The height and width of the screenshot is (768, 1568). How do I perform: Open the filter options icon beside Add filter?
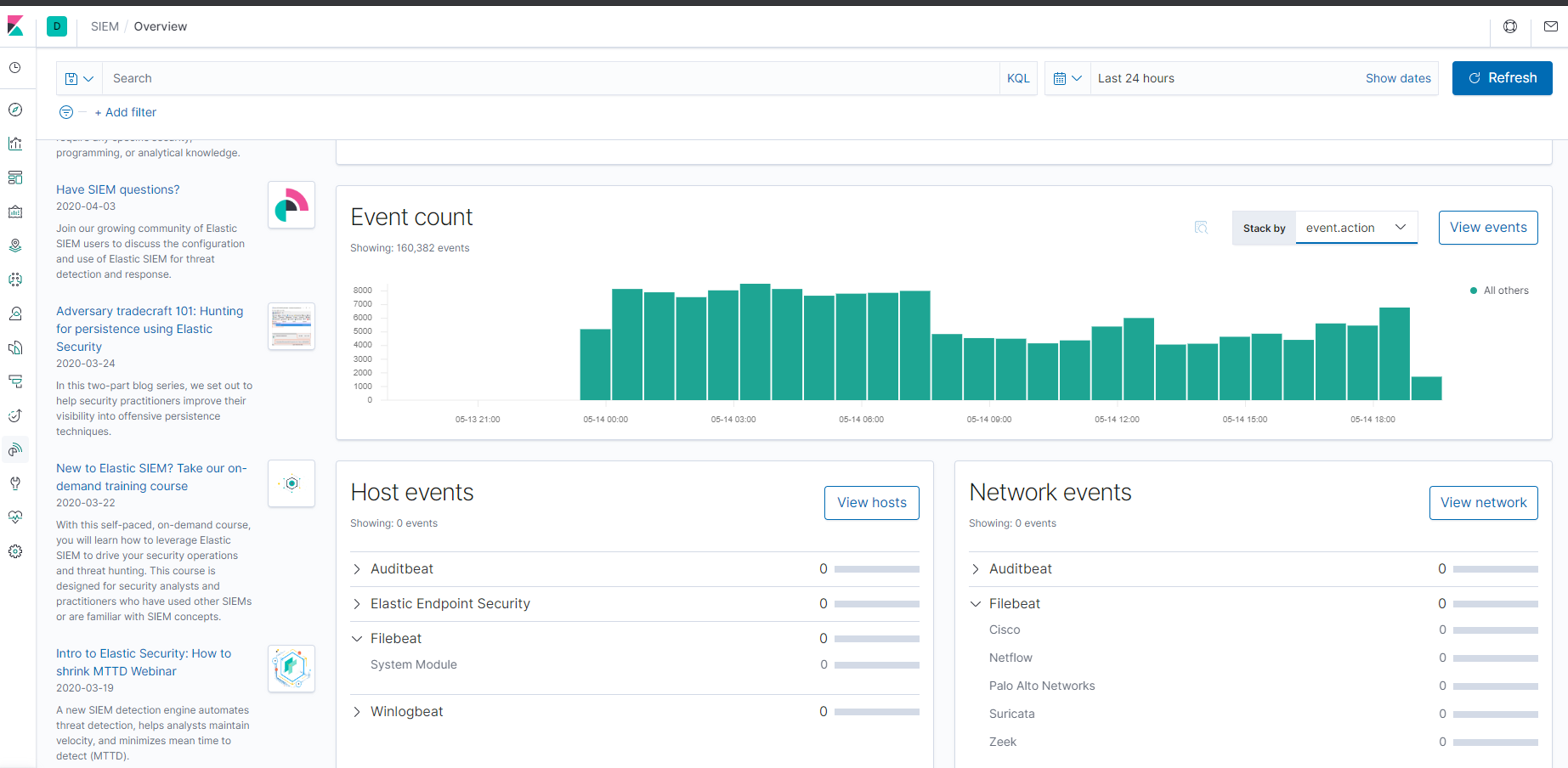pos(66,112)
